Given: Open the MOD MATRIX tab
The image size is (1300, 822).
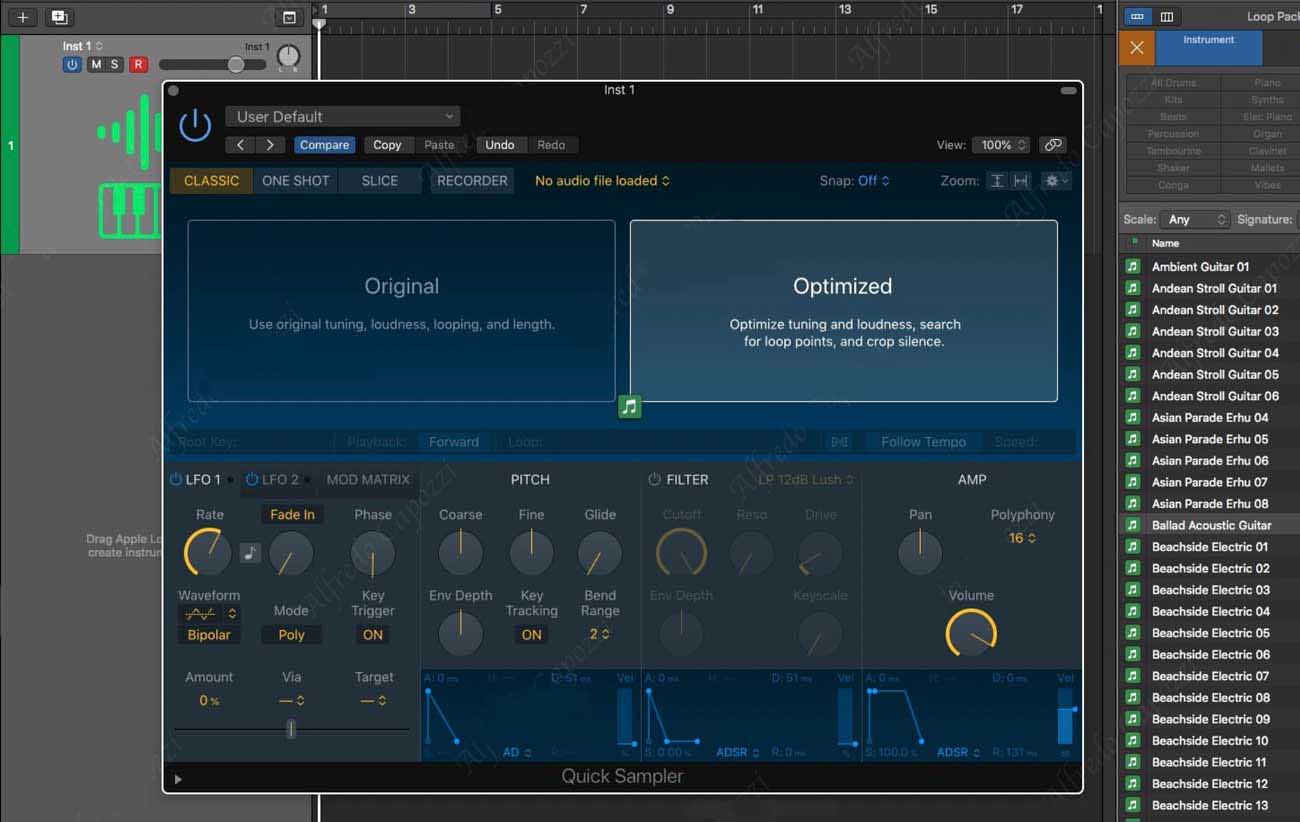Looking at the screenshot, I should click(368, 480).
